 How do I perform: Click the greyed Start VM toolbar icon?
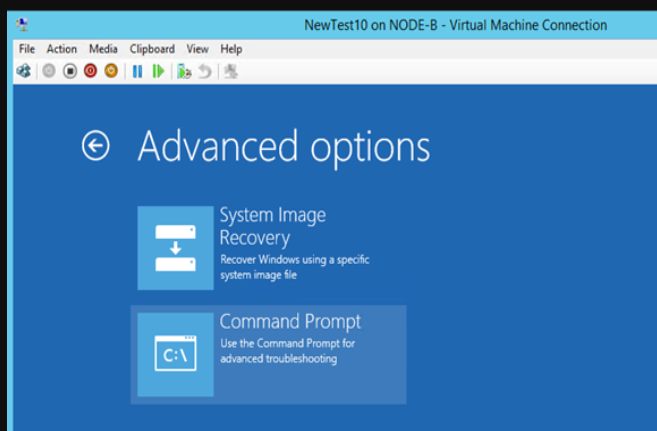tap(49, 71)
